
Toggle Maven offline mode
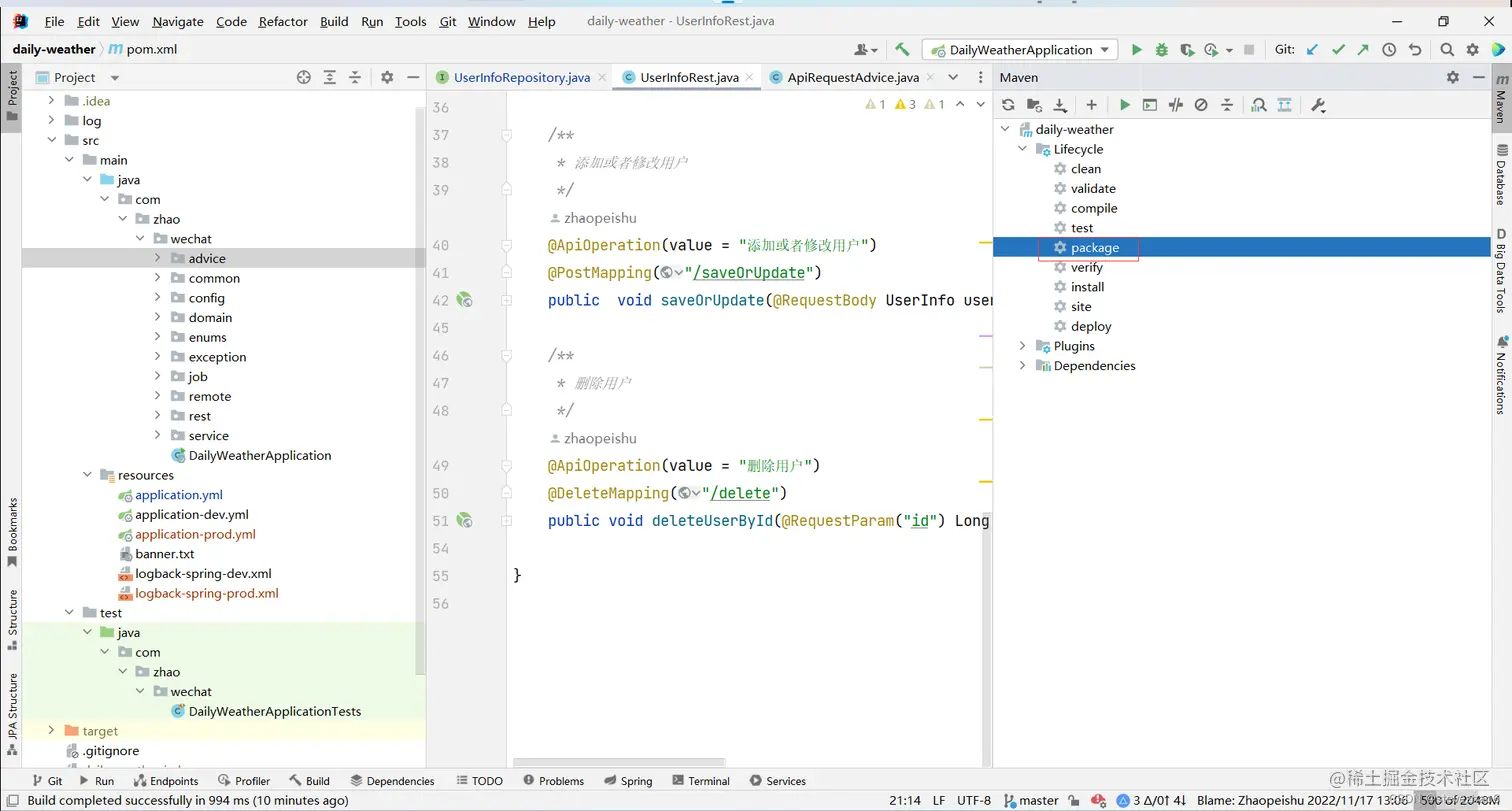(x=1176, y=105)
